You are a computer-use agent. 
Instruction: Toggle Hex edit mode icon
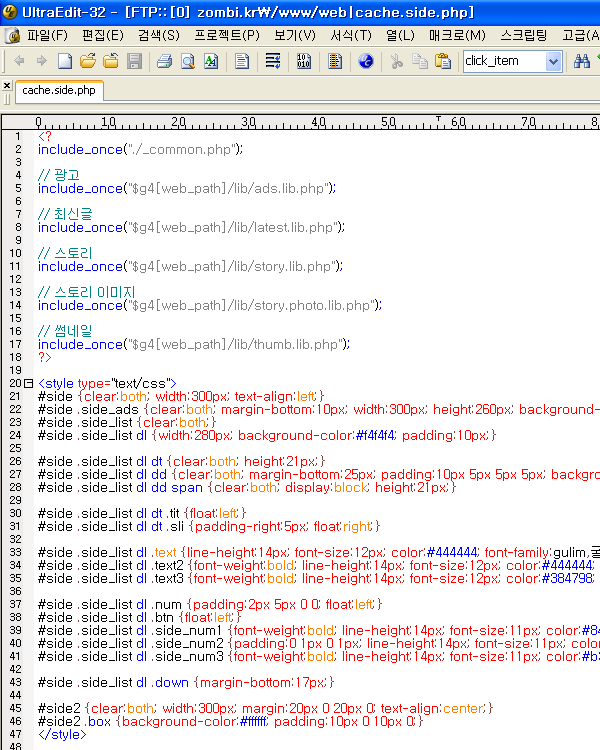[x=304, y=61]
